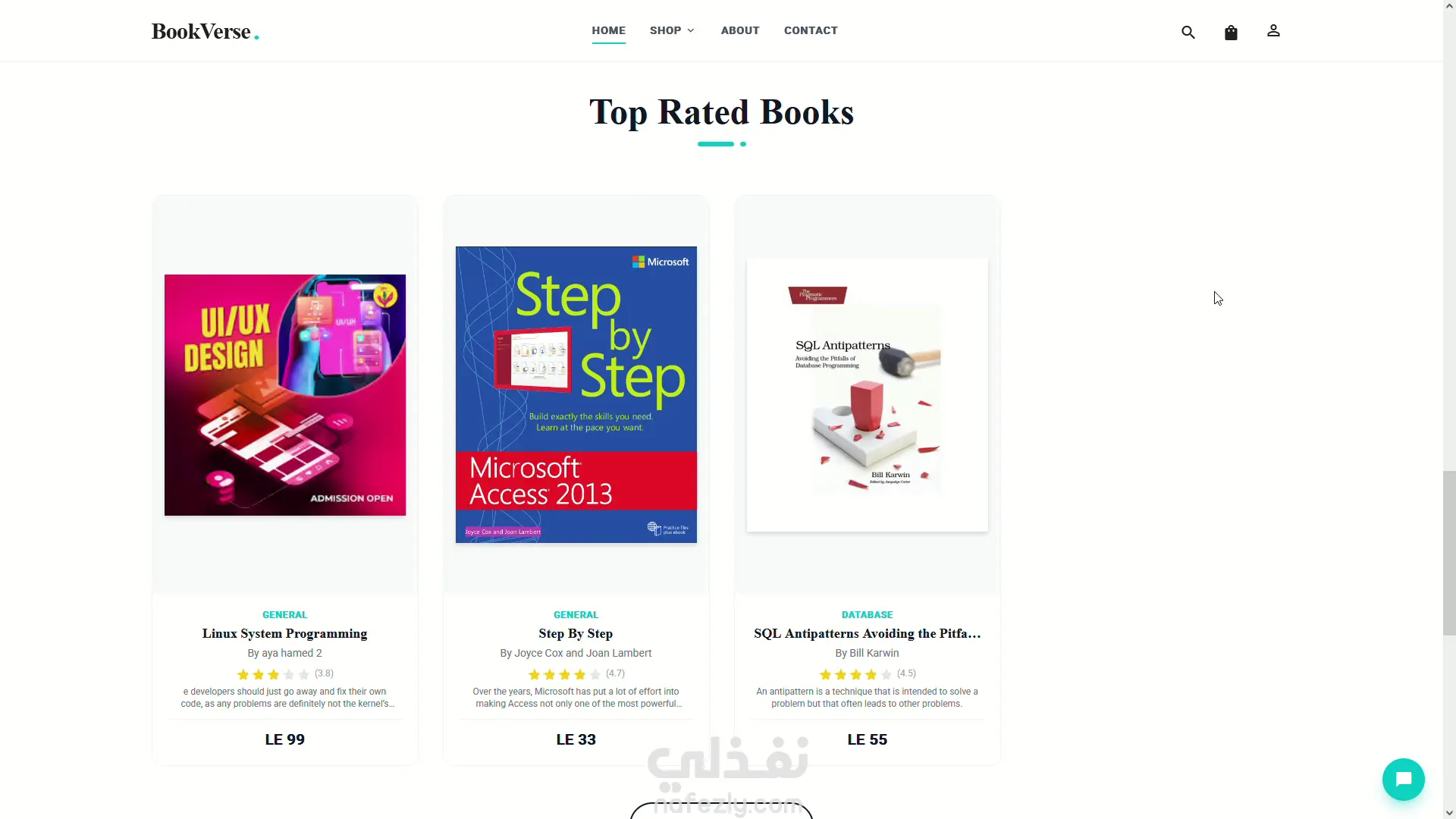Expand the SHOP dropdown menu

click(x=672, y=30)
